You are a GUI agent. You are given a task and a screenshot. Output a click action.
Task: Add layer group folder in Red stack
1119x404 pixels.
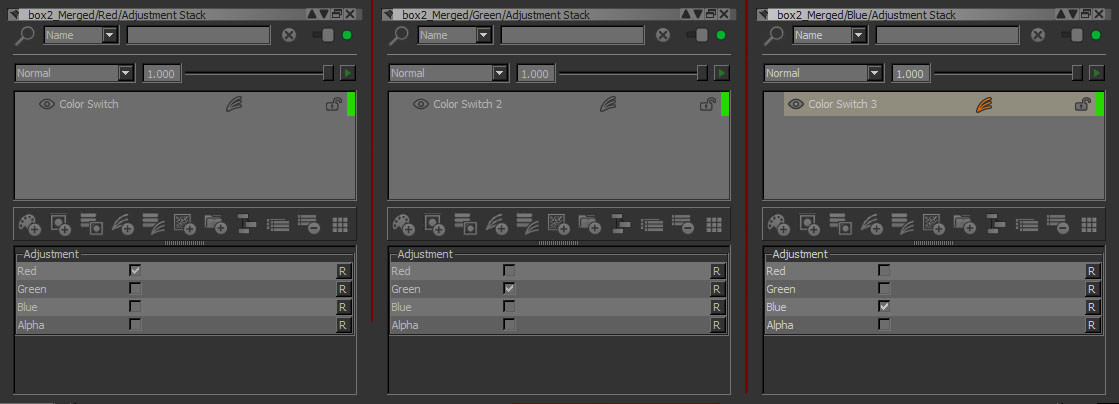pos(216,225)
